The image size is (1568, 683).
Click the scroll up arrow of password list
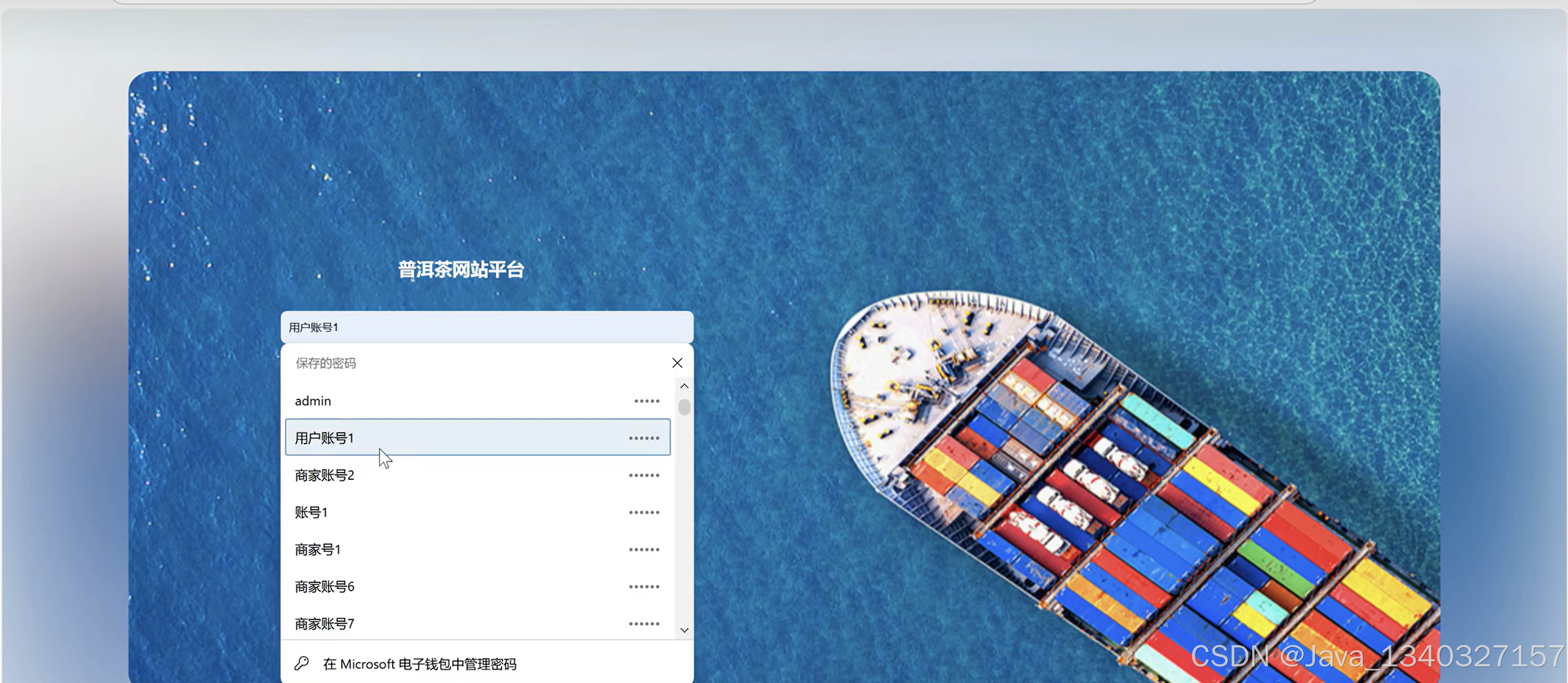click(684, 386)
